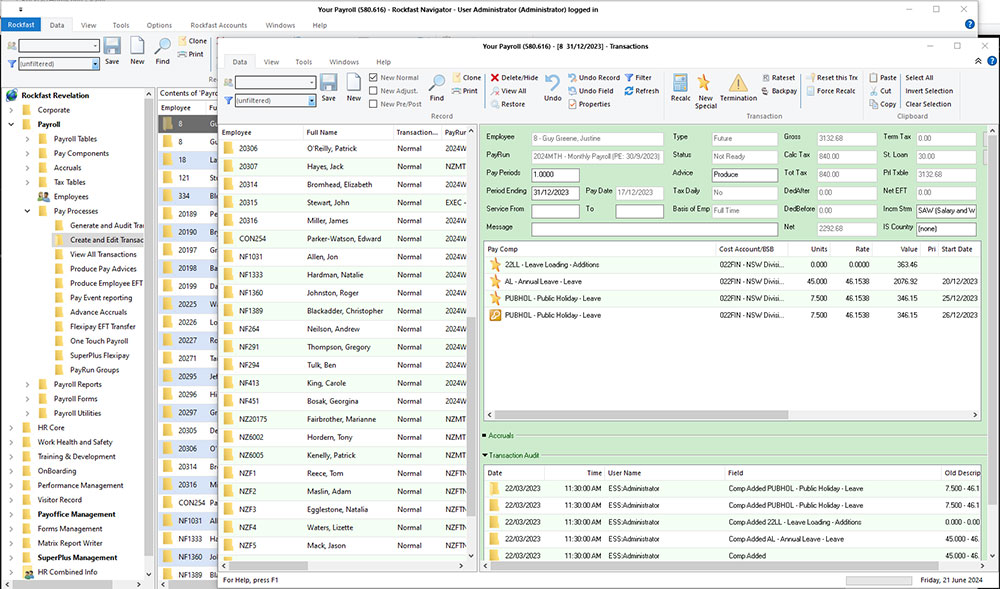Select Employees in the Payroll tree
This screenshot has width=1000, height=589.
(71, 197)
